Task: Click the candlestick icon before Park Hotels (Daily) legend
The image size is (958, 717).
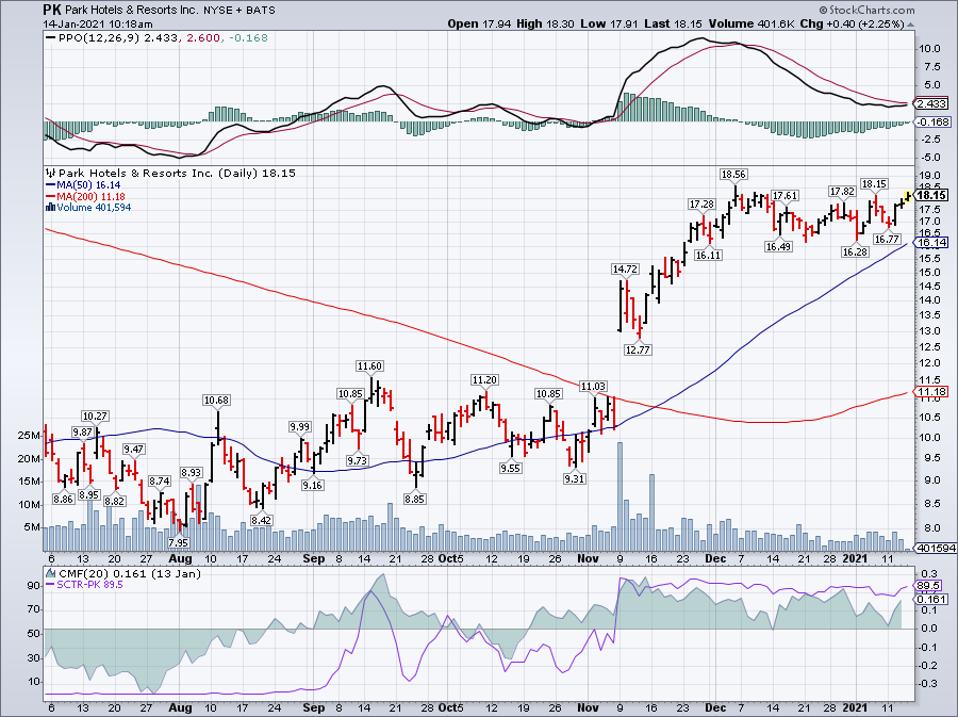Action: point(51,173)
